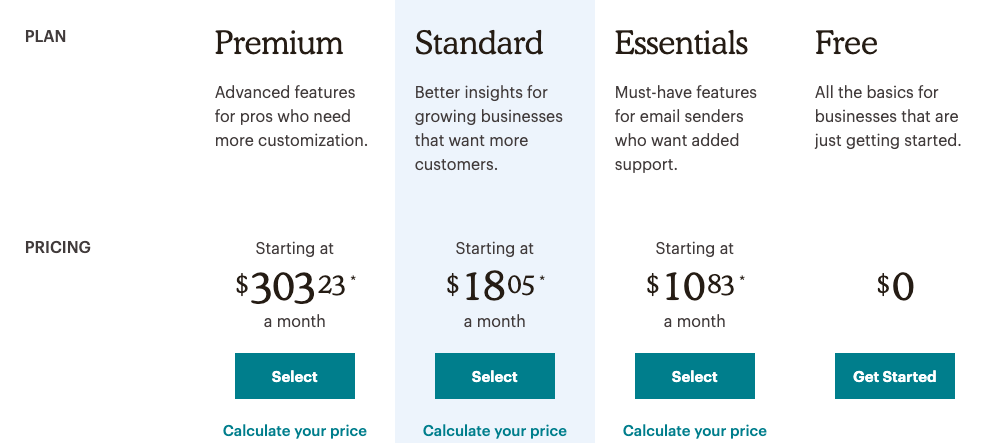Viewport: 989px width, 443px height.
Task: Select the Essentials plan button
Action: (694, 376)
